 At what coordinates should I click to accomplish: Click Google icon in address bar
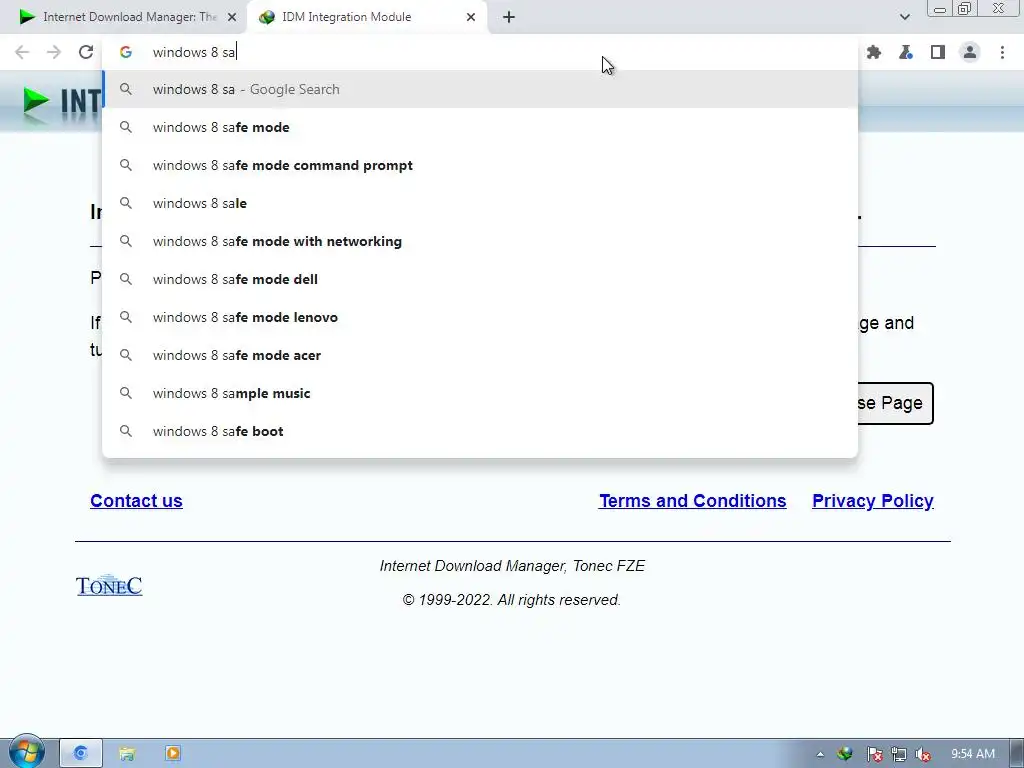click(x=126, y=52)
